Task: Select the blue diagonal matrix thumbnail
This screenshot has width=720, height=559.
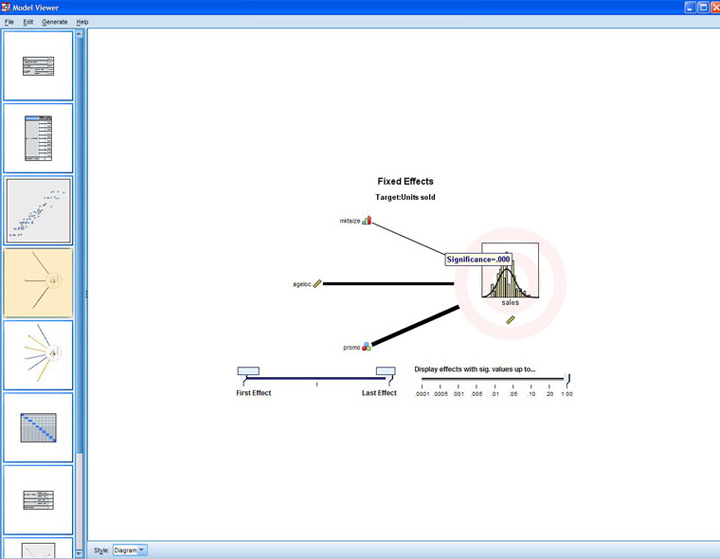Action: click(38, 427)
